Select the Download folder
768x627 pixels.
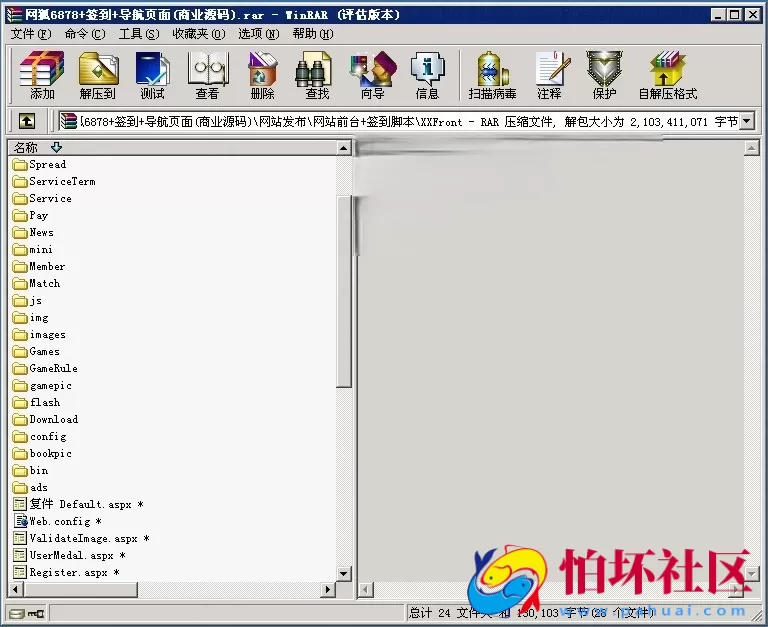46,420
